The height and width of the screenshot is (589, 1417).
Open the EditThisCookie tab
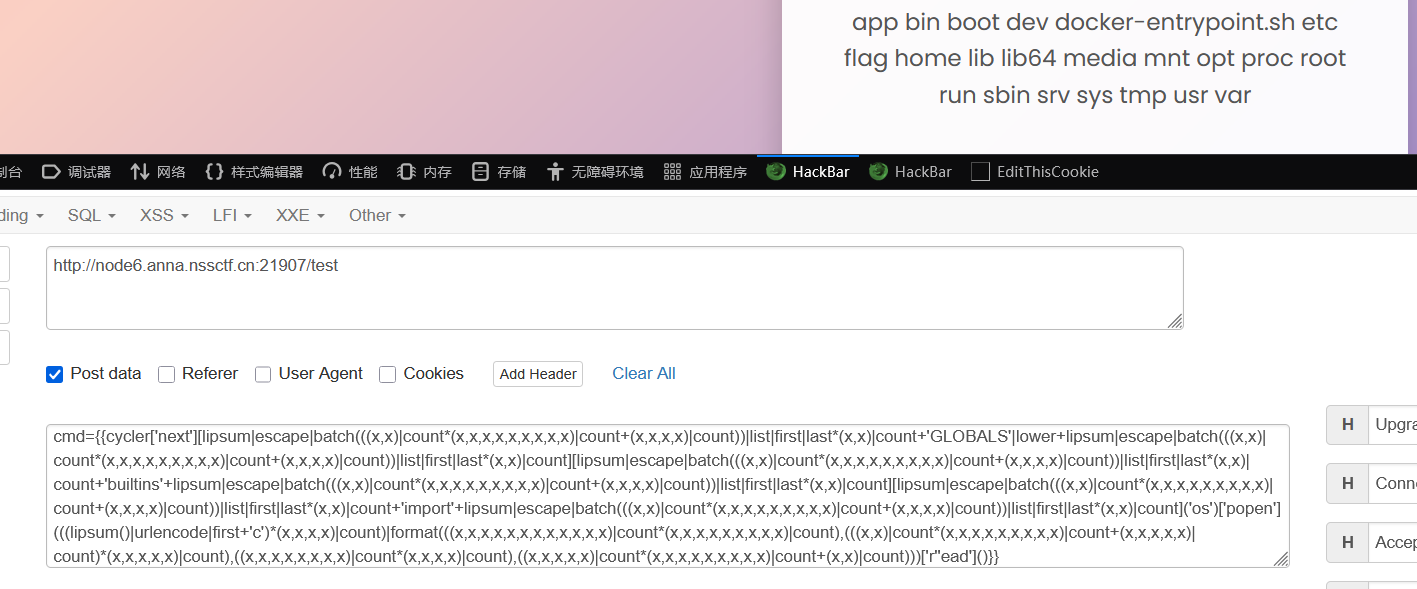click(x=1035, y=172)
